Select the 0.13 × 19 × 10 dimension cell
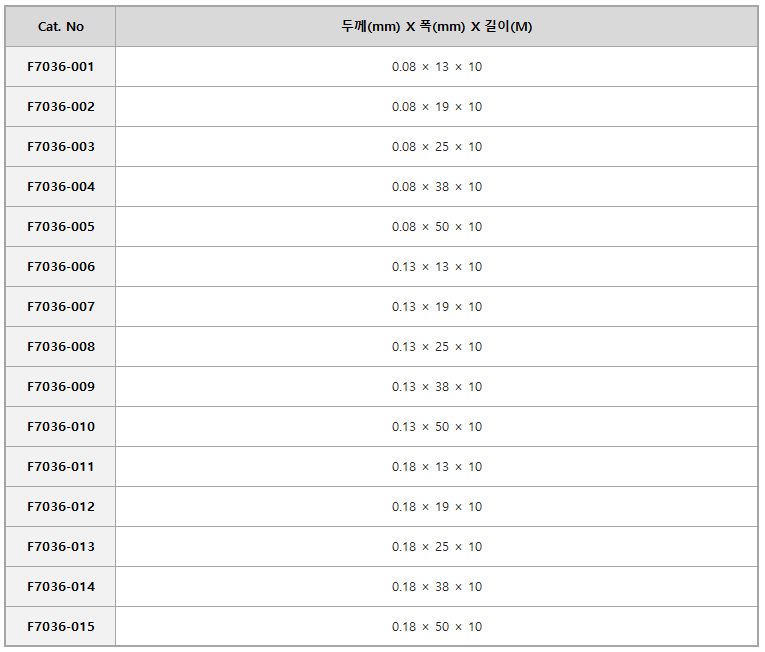This screenshot has height=652, width=765. point(437,307)
